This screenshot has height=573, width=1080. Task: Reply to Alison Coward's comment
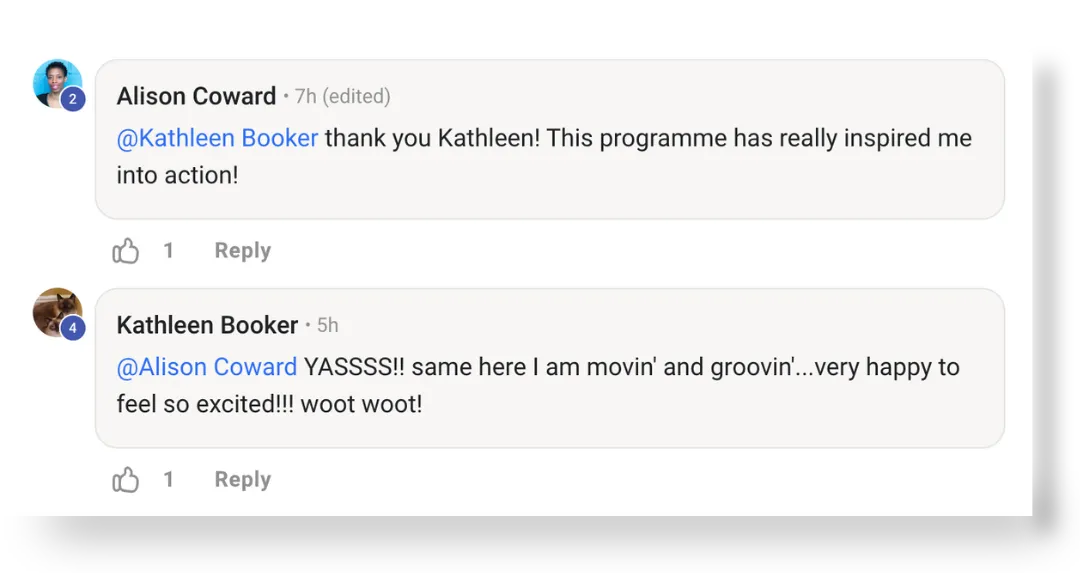(242, 251)
